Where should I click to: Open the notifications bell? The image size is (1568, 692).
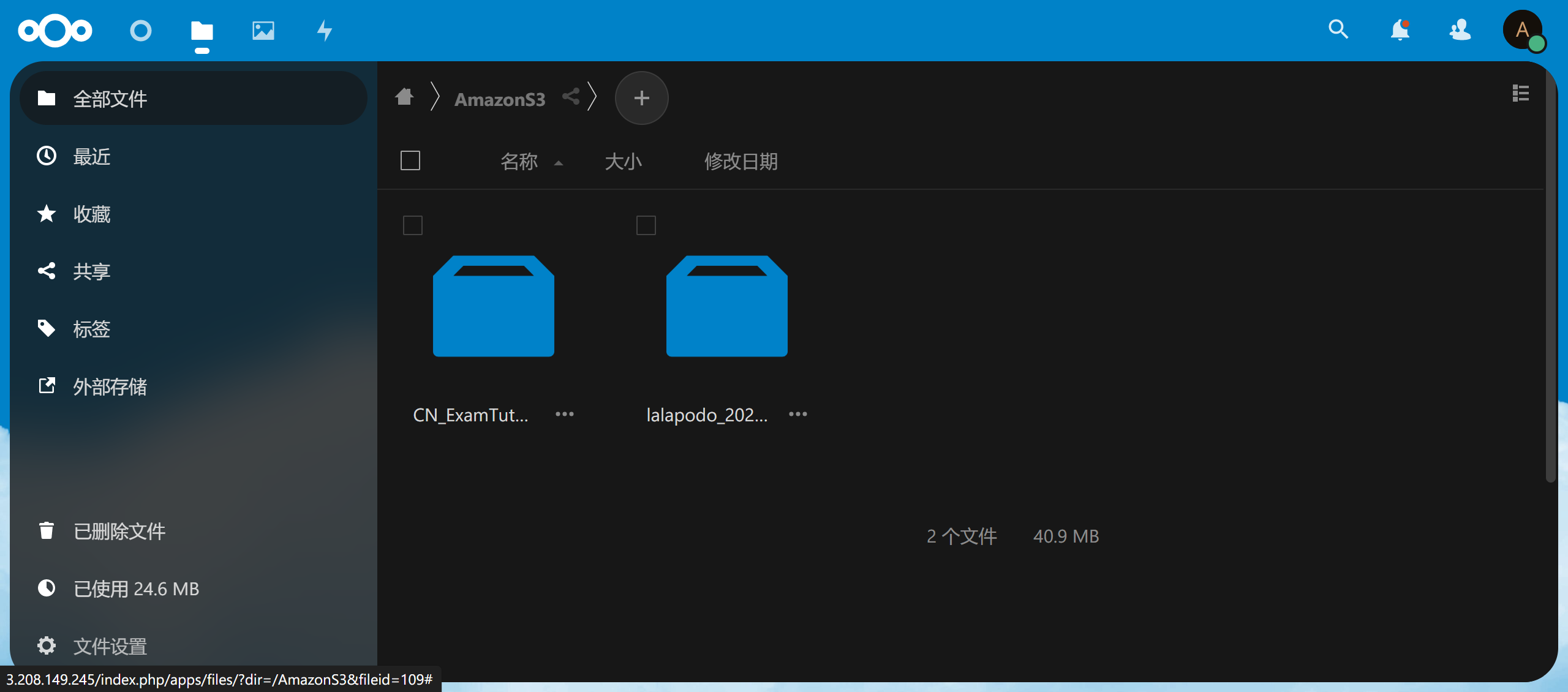tap(1400, 29)
